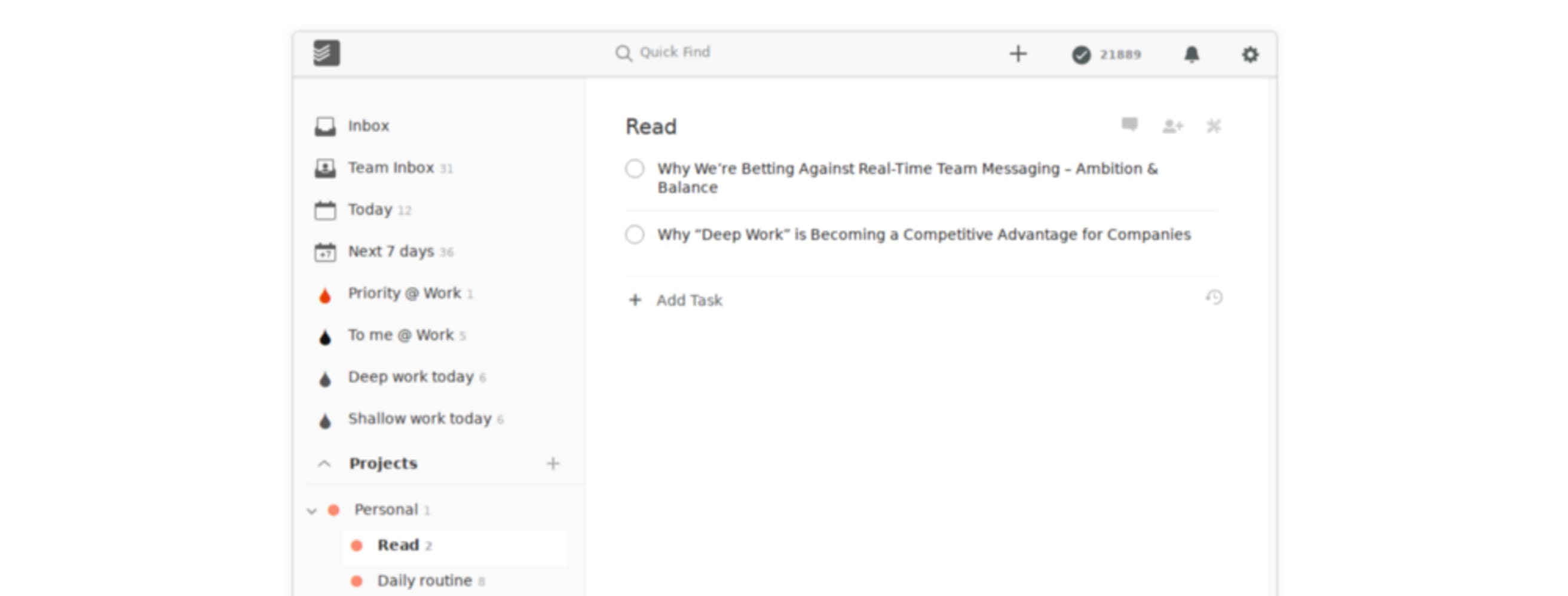
Task: Complete the Deep Work Competitive Advantage task
Action: (x=634, y=234)
